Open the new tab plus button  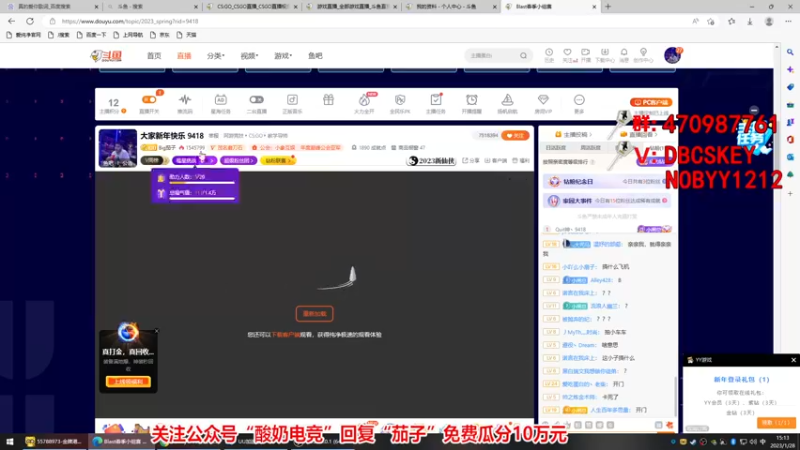[x=608, y=7]
